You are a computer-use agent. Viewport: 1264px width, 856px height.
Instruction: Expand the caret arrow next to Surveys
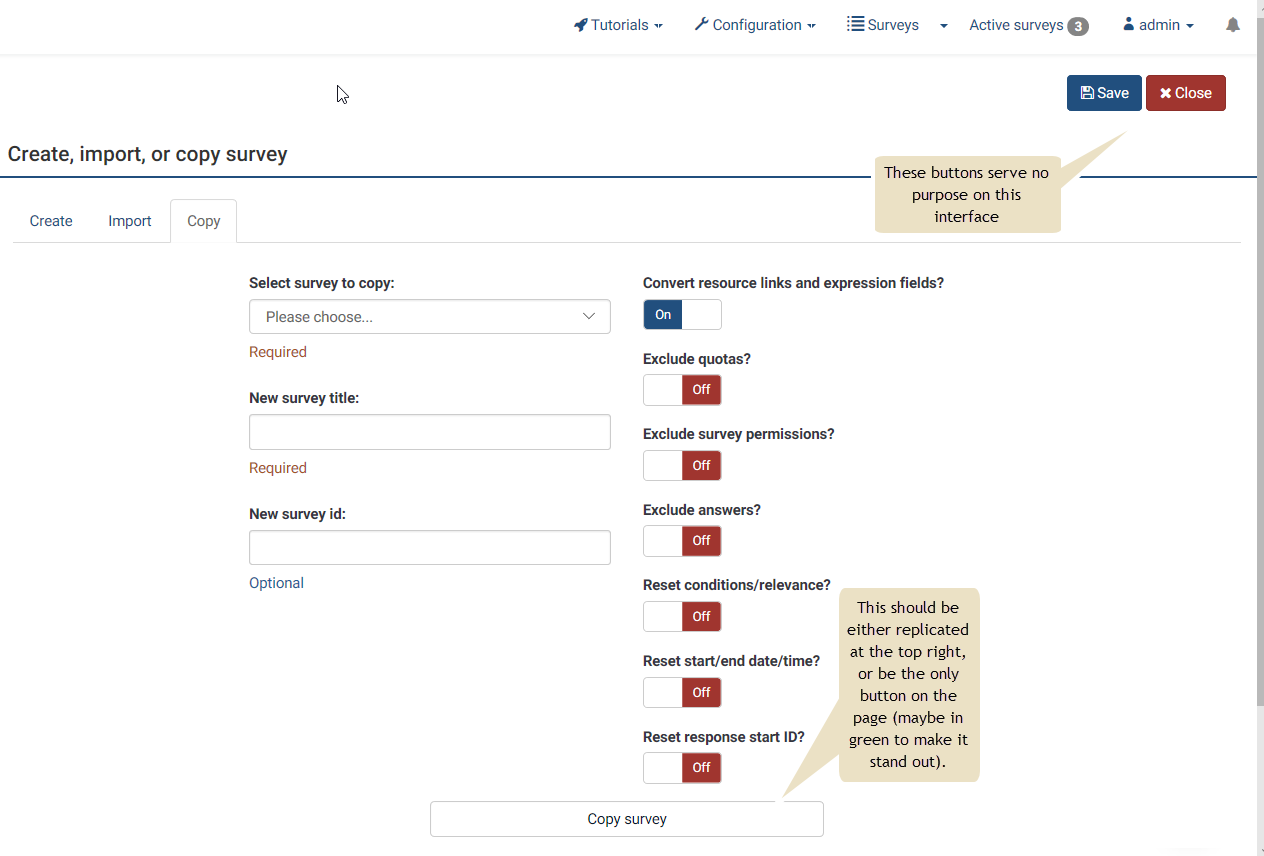944,26
